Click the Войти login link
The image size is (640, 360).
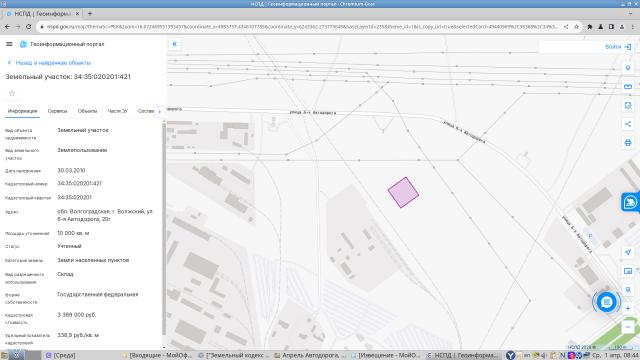click(x=613, y=47)
